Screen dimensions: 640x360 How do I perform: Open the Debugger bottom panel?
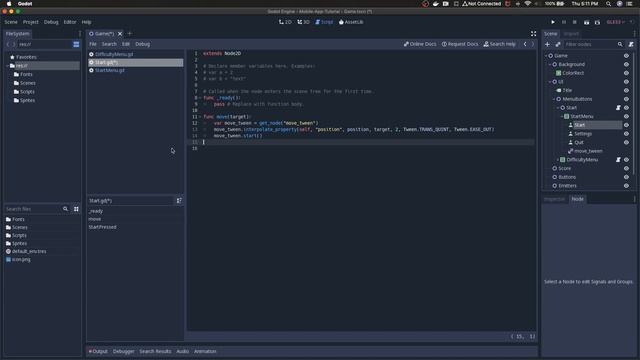point(123,351)
